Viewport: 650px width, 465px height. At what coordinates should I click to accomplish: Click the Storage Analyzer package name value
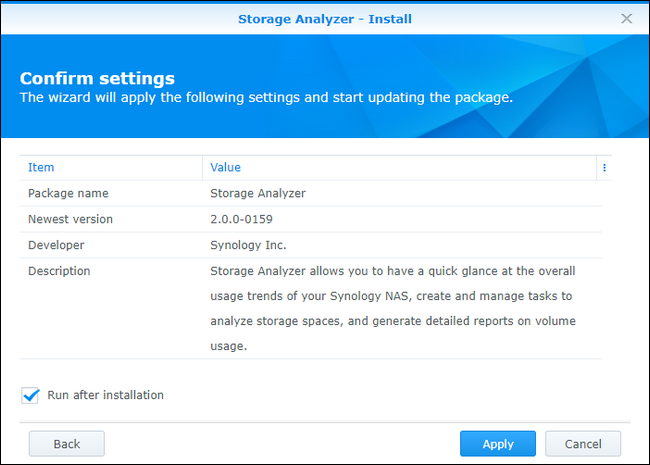[x=258, y=193]
